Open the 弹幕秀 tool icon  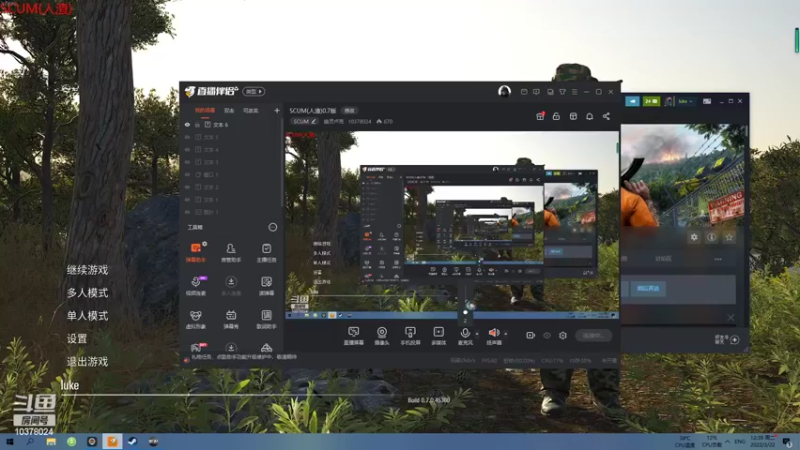point(231,319)
